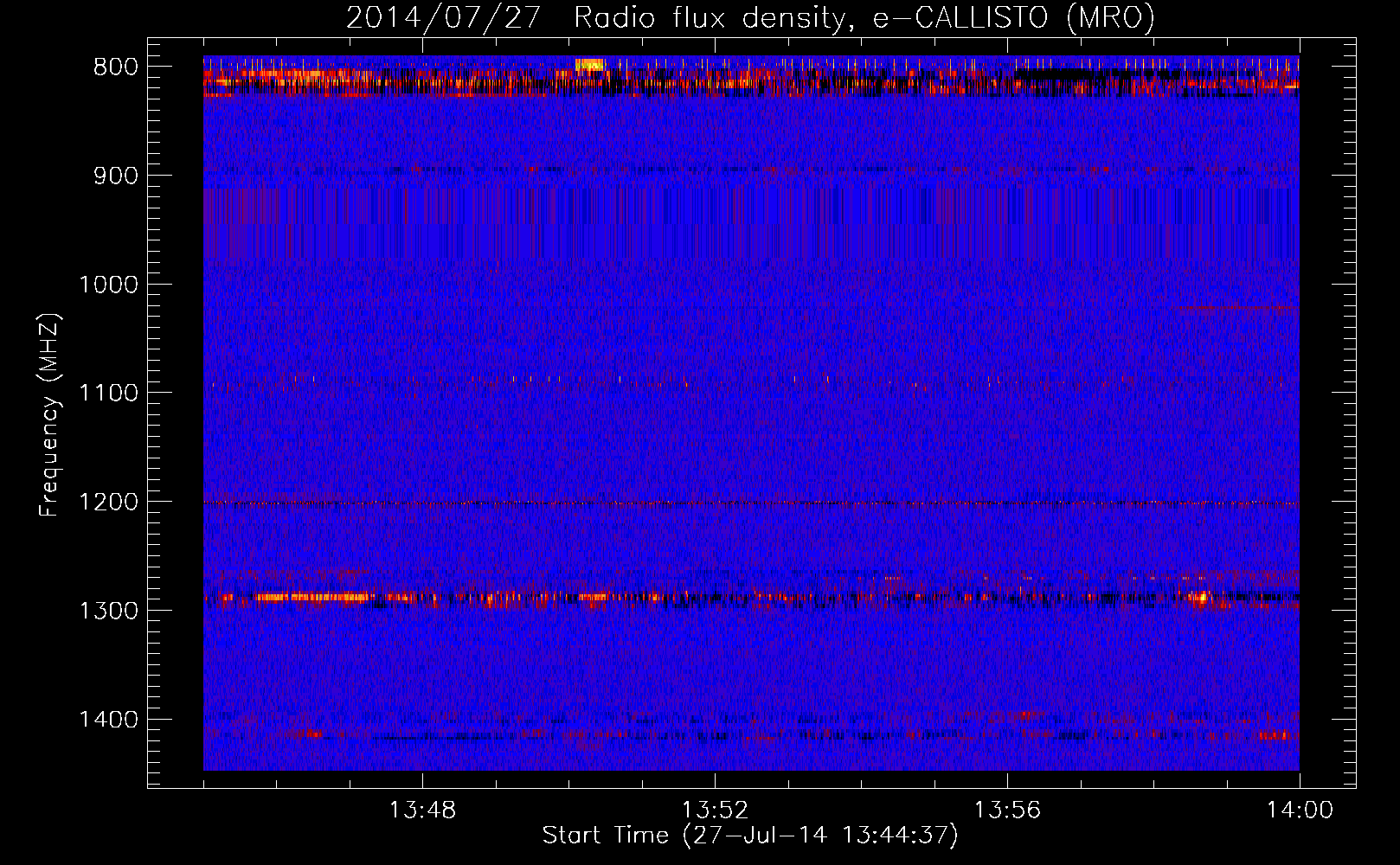Viewport: 1400px width, 865px height.
Task: Click the short red streak just below 1000 MHz on the right
Action: point(1240,307)
